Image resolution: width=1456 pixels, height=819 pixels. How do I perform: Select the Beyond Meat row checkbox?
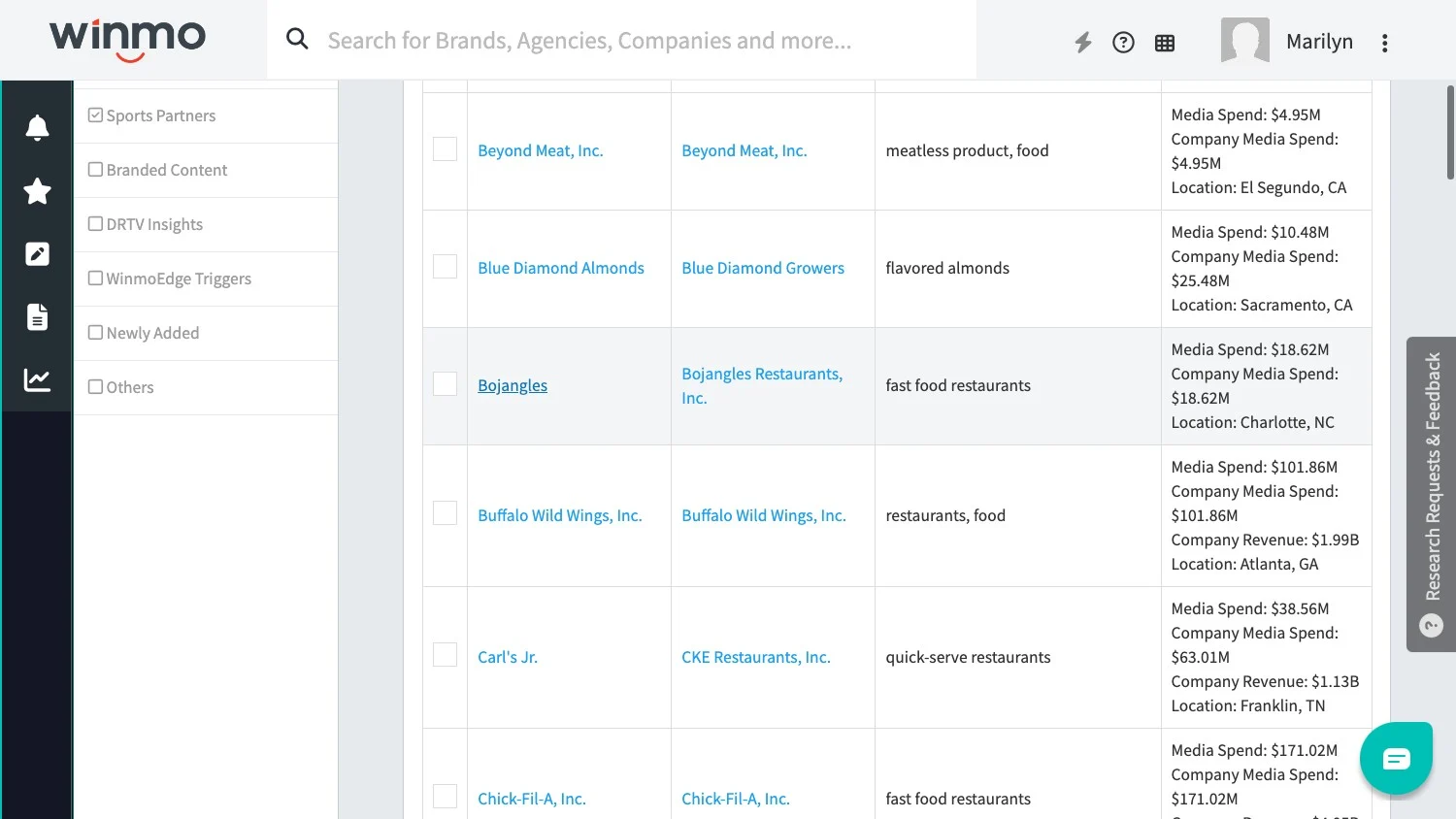[445, 149]
